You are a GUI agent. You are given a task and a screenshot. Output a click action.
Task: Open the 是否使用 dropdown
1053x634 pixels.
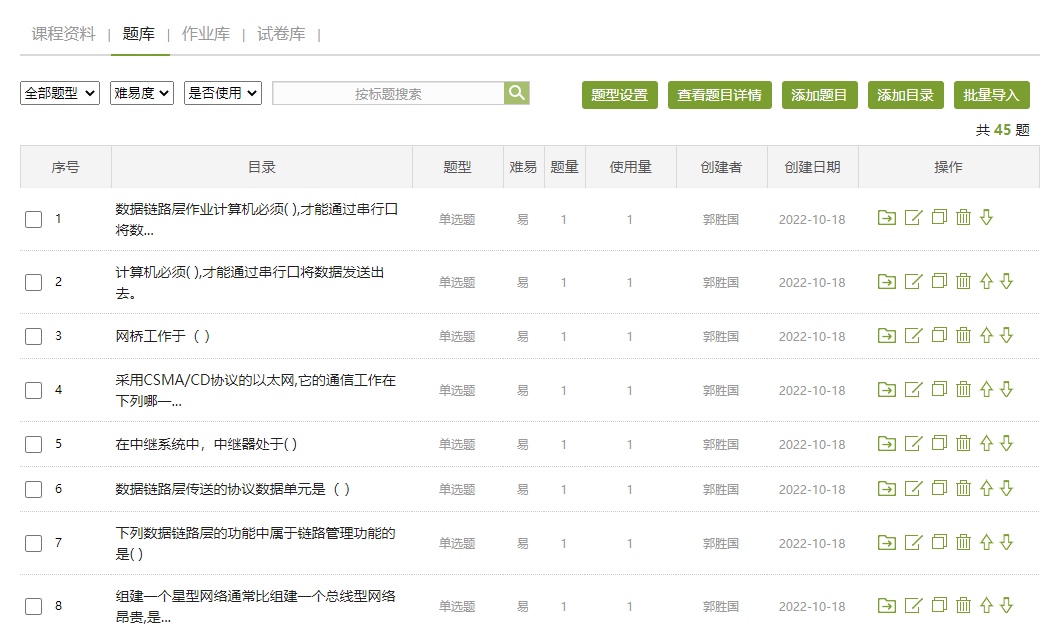[223, 93]
